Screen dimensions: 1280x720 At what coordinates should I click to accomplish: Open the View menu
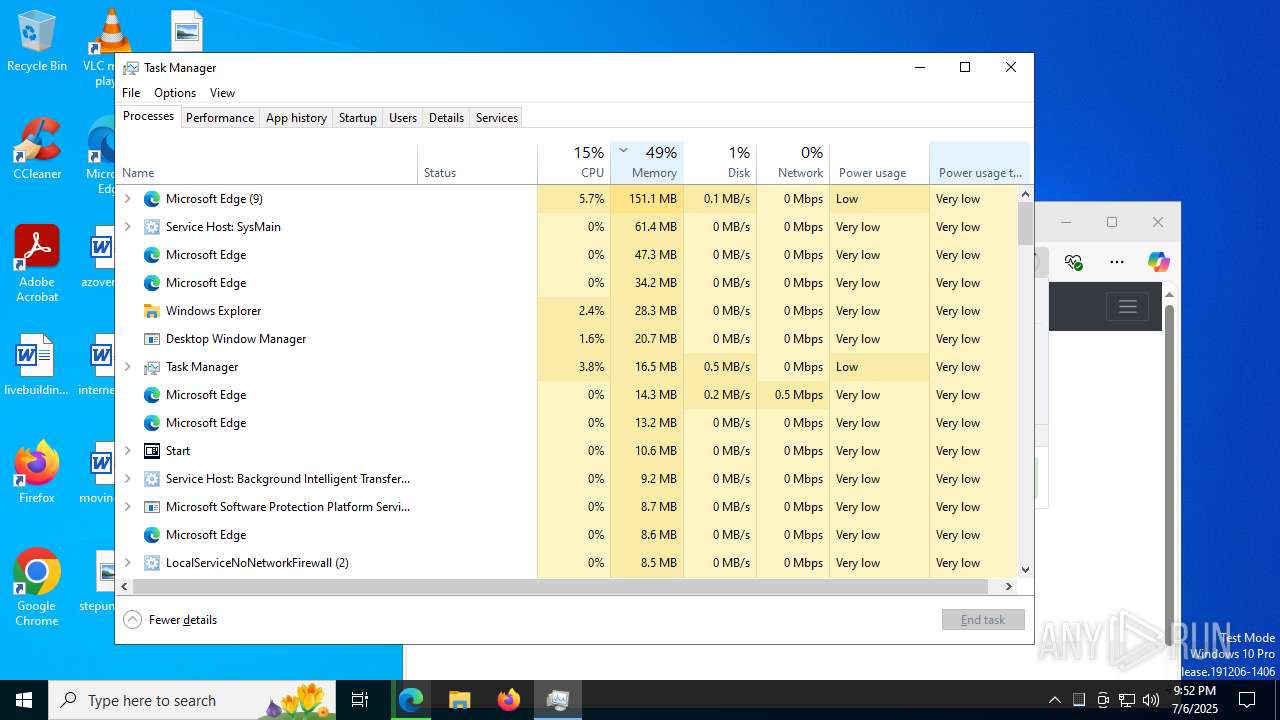[x=222, y=93]
